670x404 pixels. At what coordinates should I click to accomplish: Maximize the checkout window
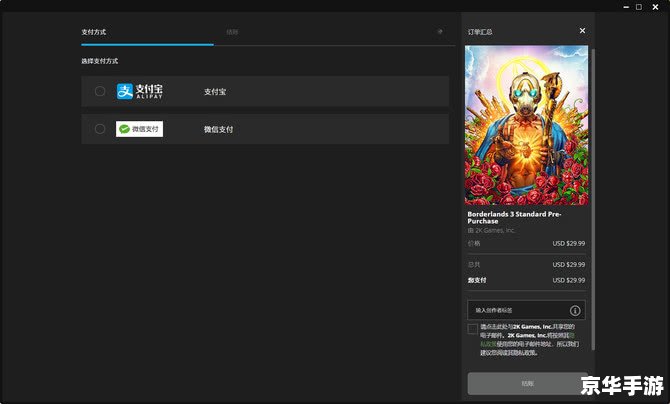click(639, 7)
